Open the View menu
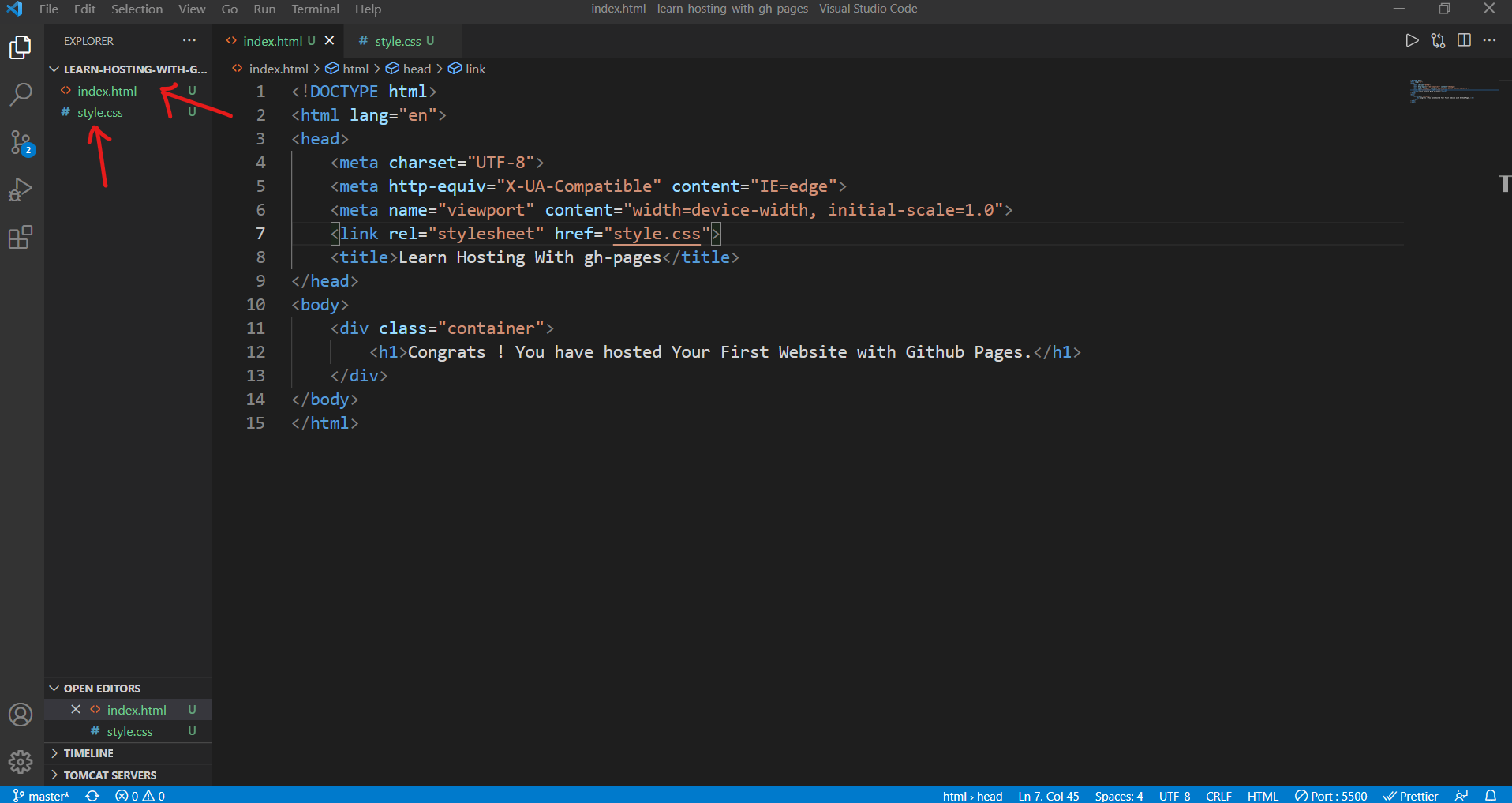 coord(192,9)
